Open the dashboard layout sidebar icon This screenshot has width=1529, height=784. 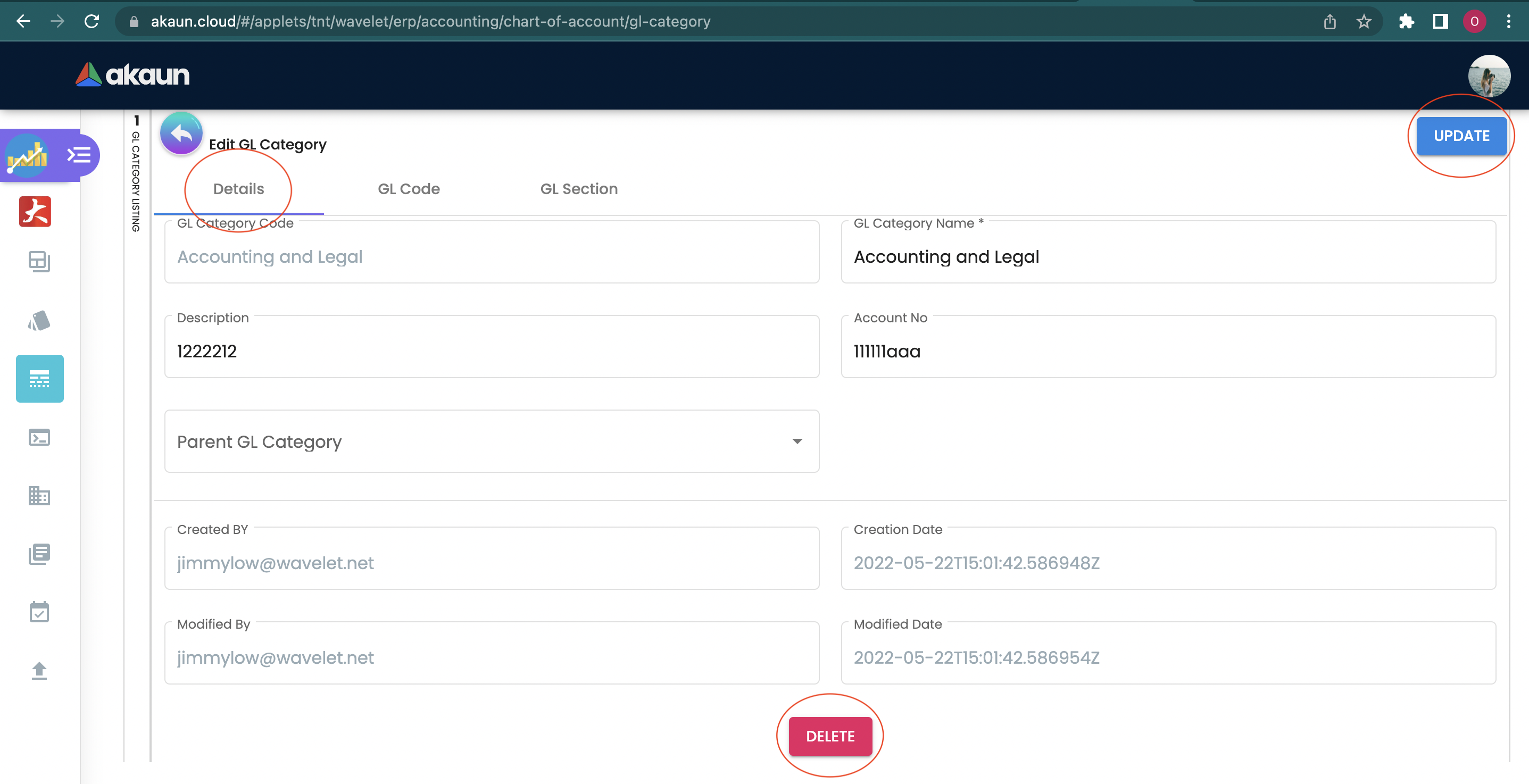click(x=39, y=261)
